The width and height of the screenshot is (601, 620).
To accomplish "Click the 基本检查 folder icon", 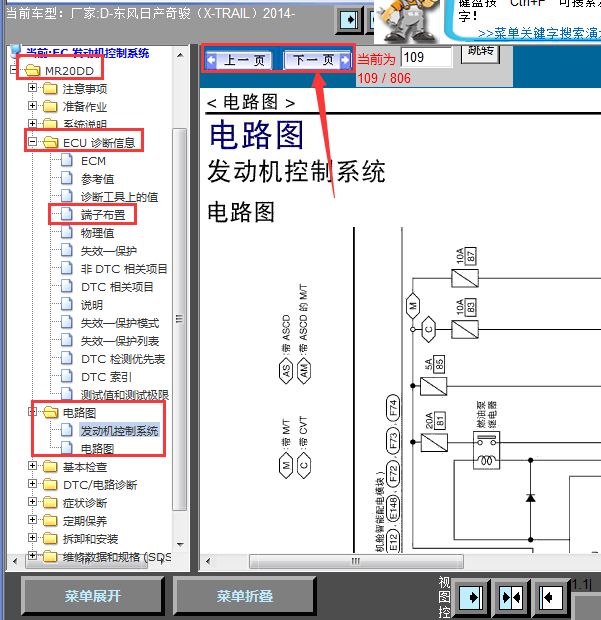I will tap(50, 467).
